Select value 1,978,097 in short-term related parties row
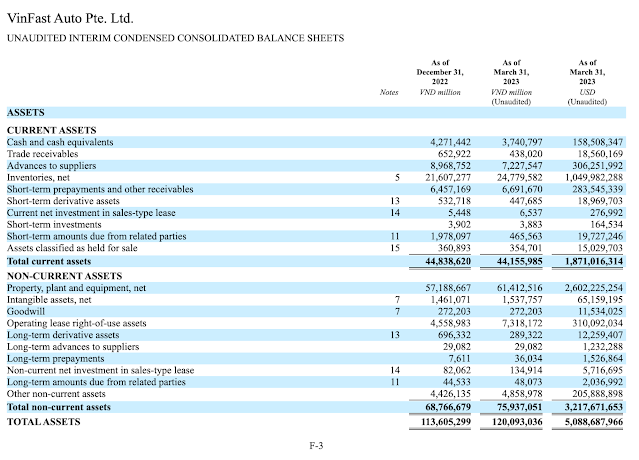The image size is (639, 460). coord(450,237)
